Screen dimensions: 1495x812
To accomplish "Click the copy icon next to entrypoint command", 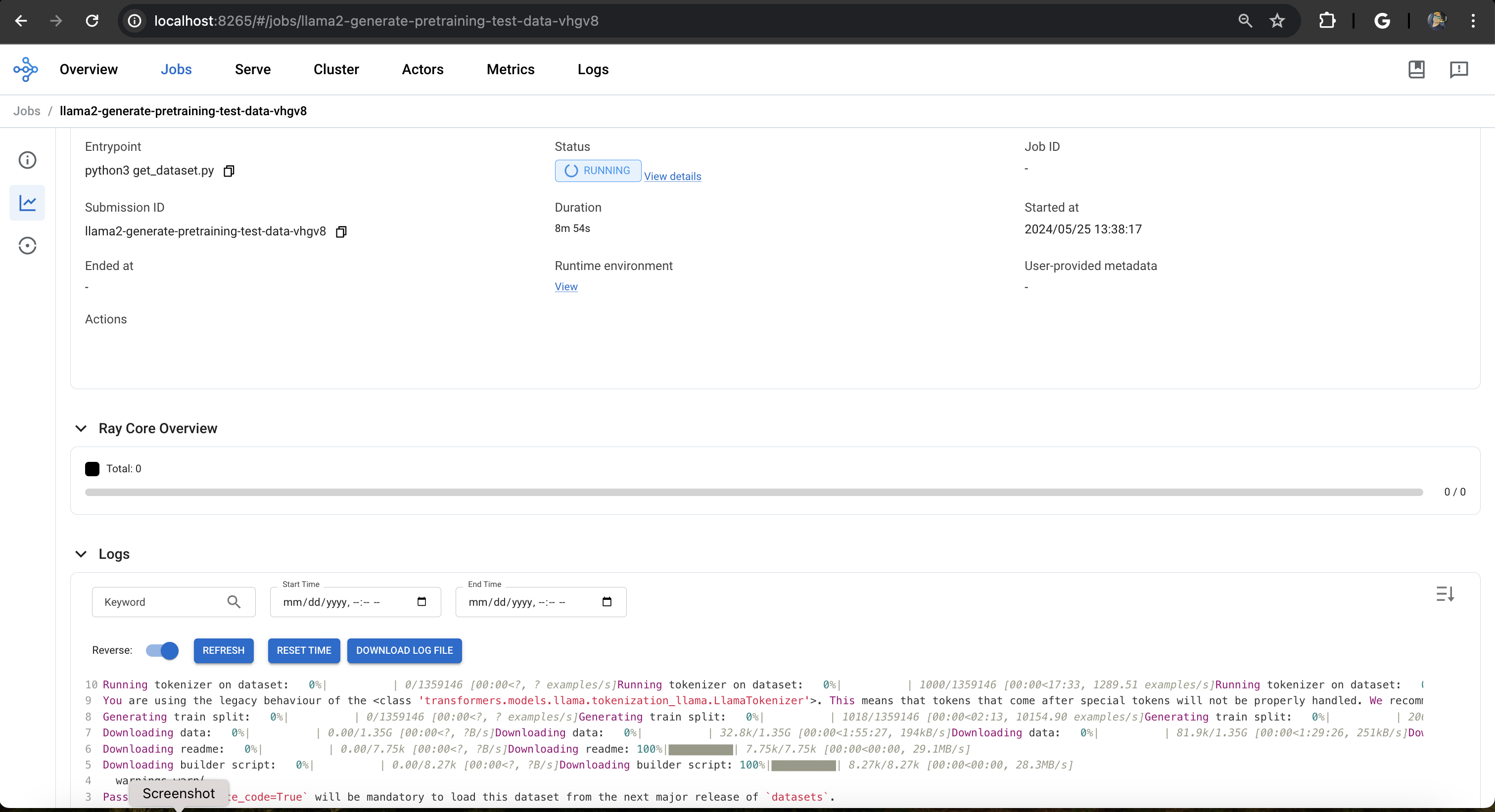I will (229, 170).
